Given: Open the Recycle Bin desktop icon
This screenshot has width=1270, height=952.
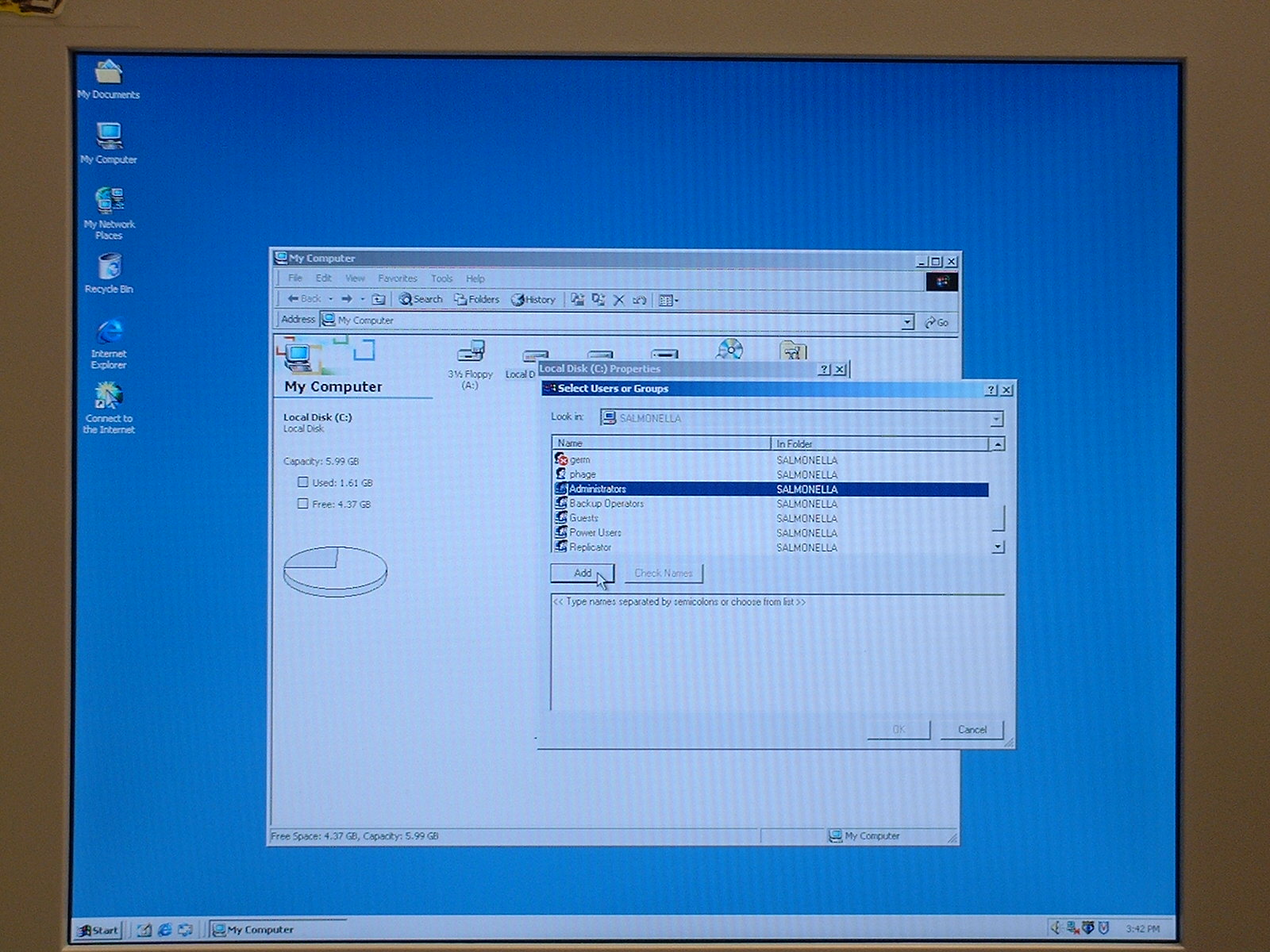Looking at the screenshot, I should (110, 268).
